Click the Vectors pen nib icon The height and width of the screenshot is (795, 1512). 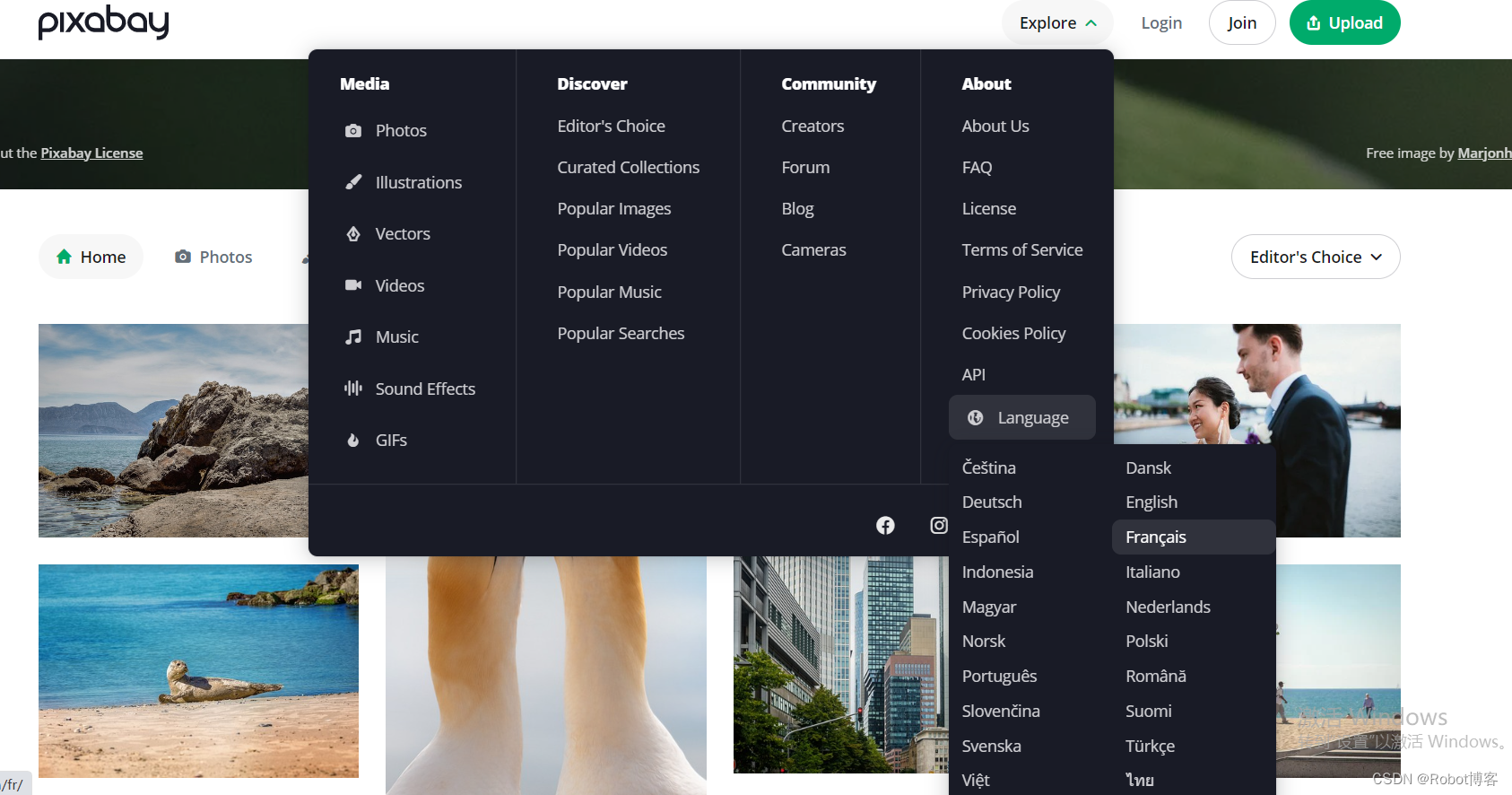353,234
